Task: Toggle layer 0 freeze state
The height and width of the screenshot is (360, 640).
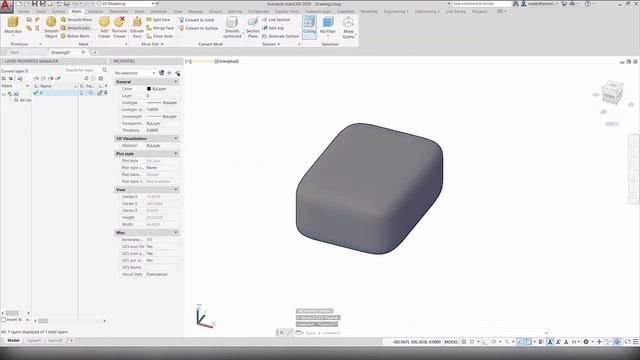Action: pos(91,93)
